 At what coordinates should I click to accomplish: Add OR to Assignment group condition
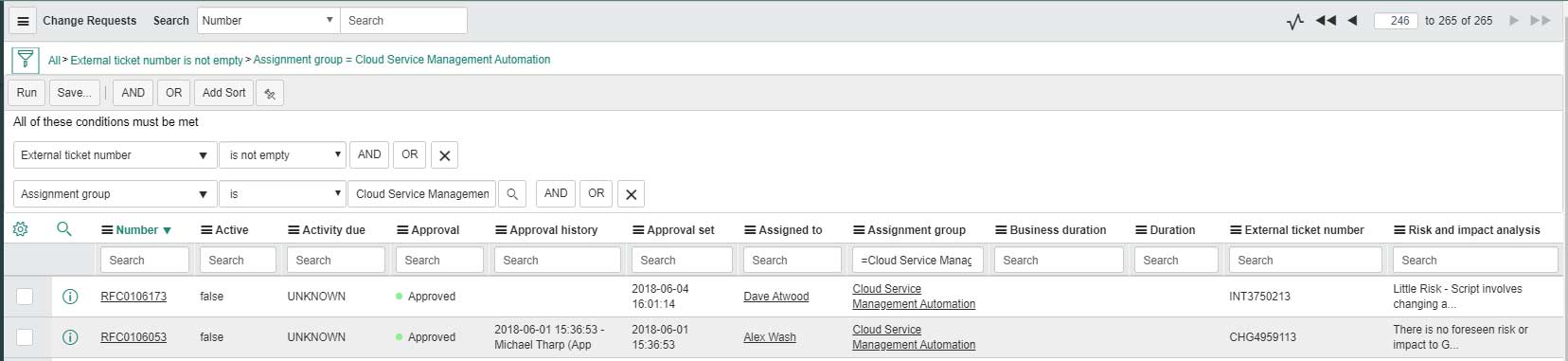click(597, 193)
